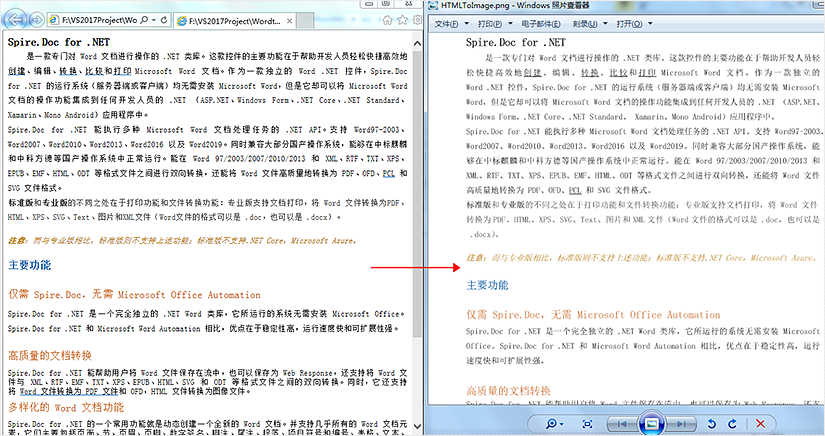
Task: Open IE tools gear icon
Action: 417,20
